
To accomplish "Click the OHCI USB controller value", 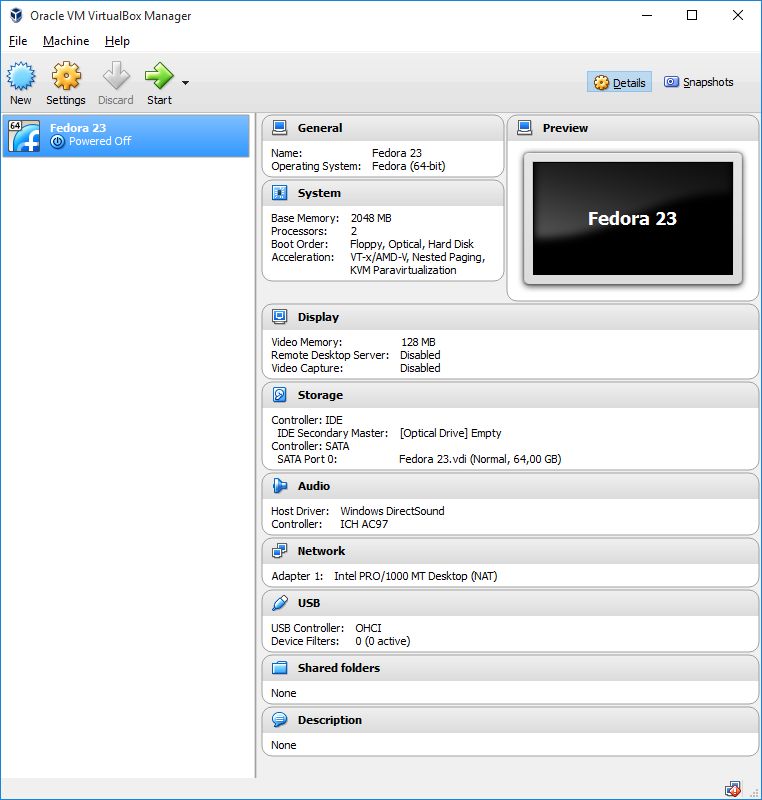I will (x=368, y=628).
